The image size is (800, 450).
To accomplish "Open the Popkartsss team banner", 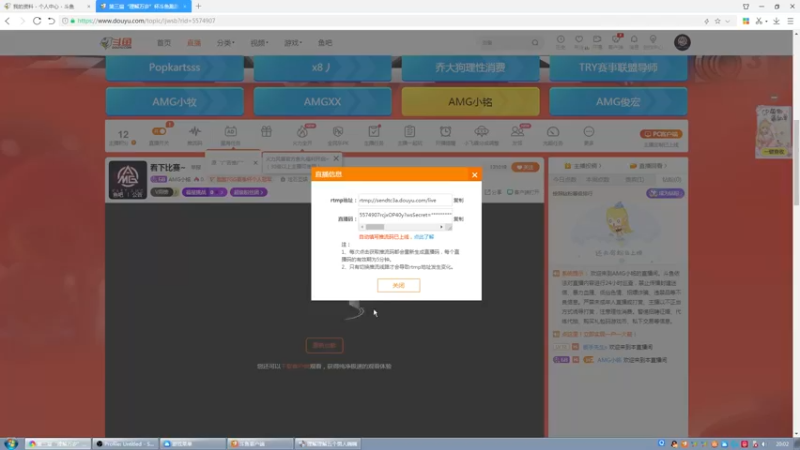I will (x=174, y=67).
